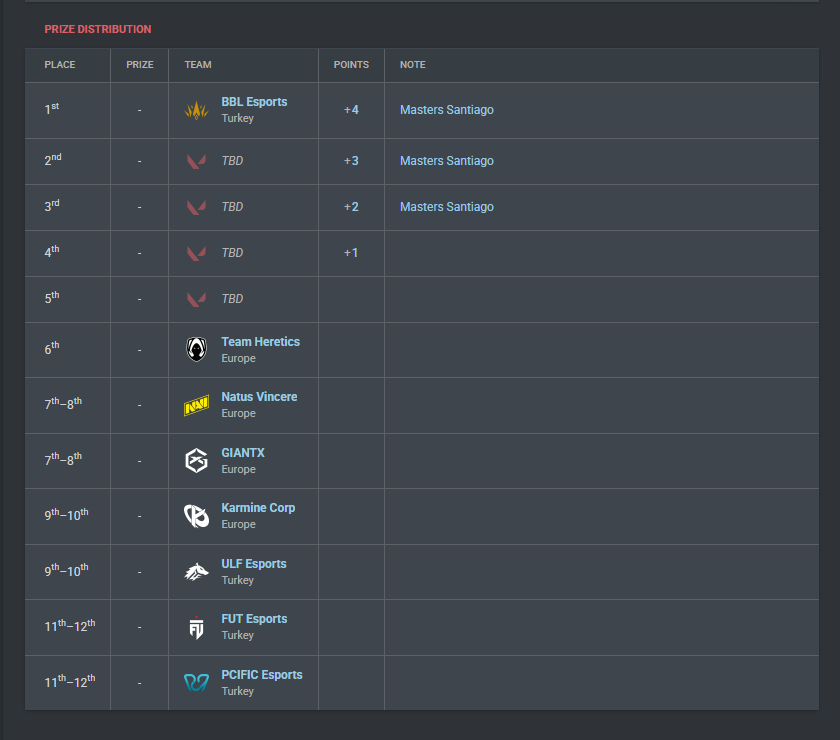Click the +3 points value

[351, 161]
